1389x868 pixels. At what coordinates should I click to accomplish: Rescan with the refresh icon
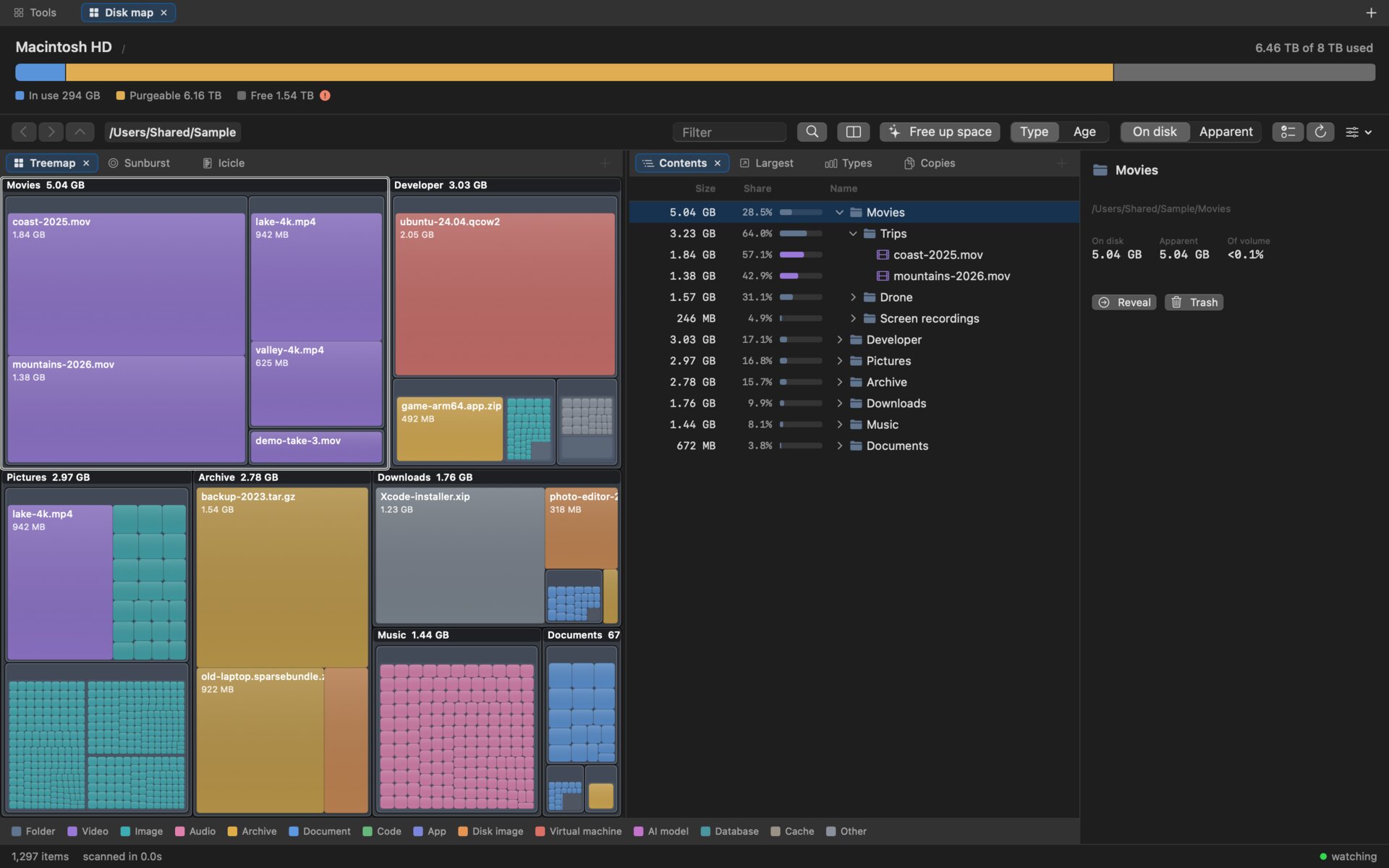[x=1320, y=132]
